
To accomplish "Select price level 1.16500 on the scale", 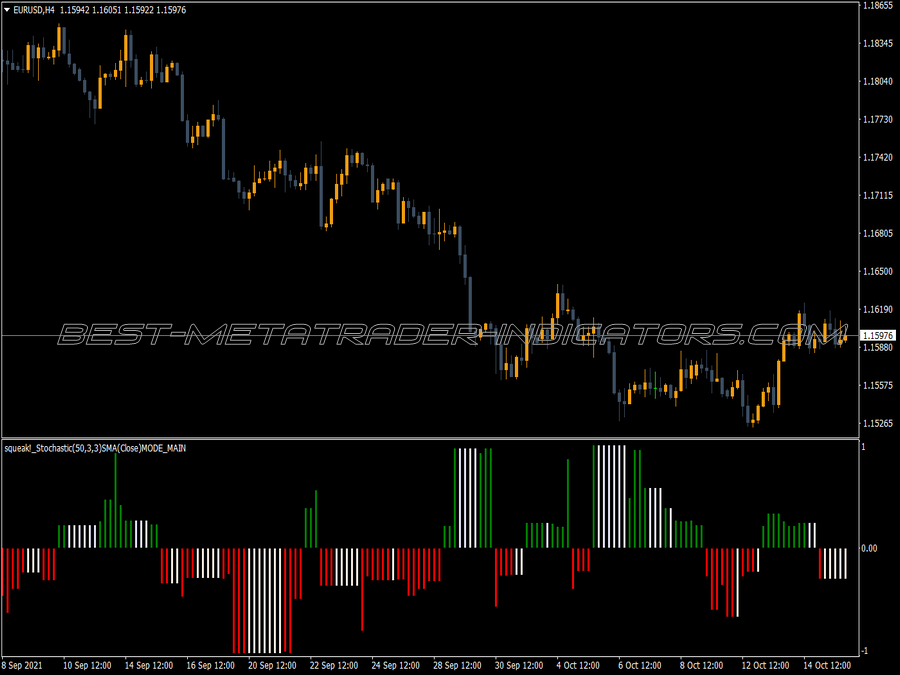I will pos(878,271).
